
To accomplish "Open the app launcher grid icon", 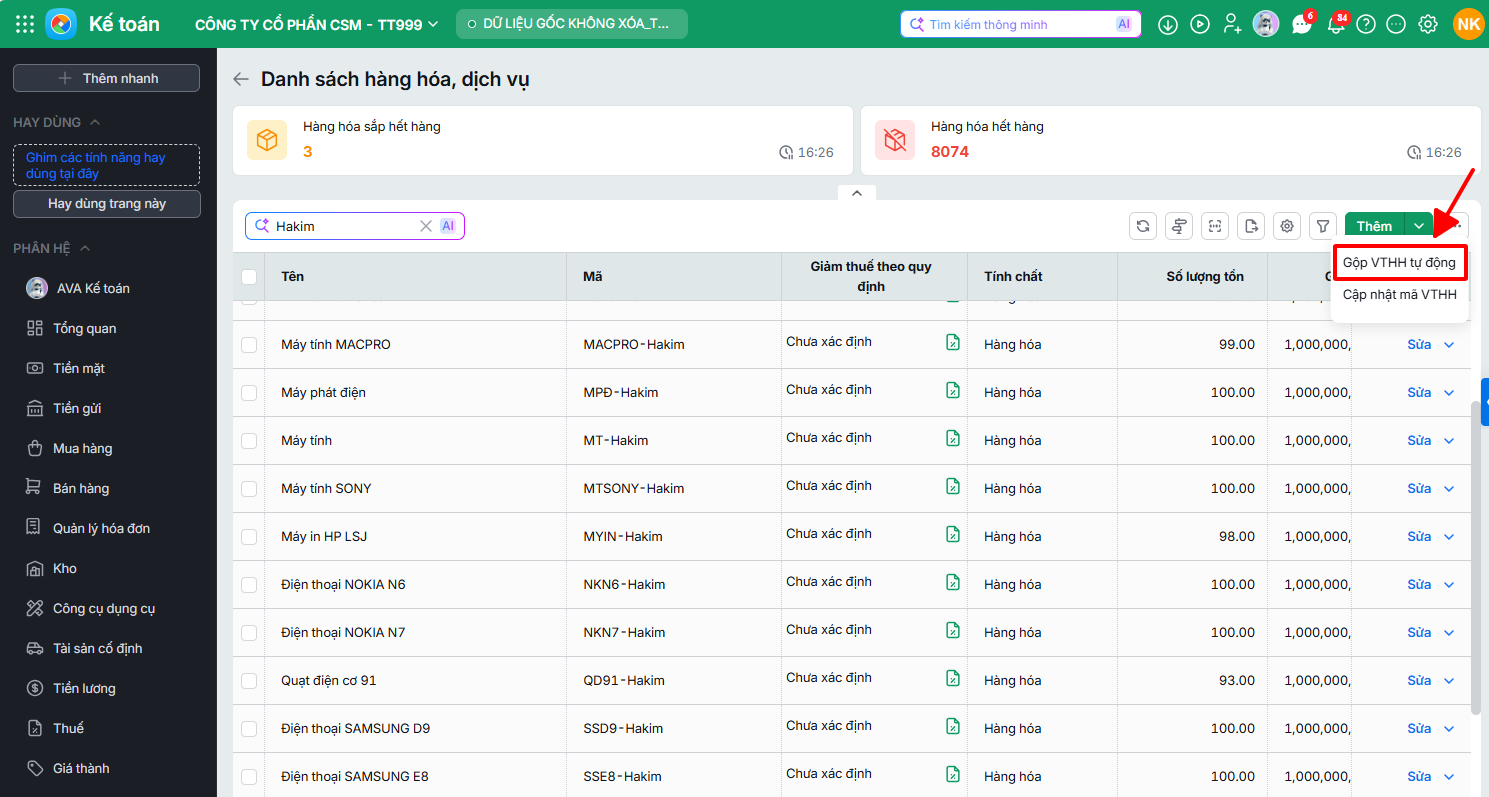I will tap(25, 24).
